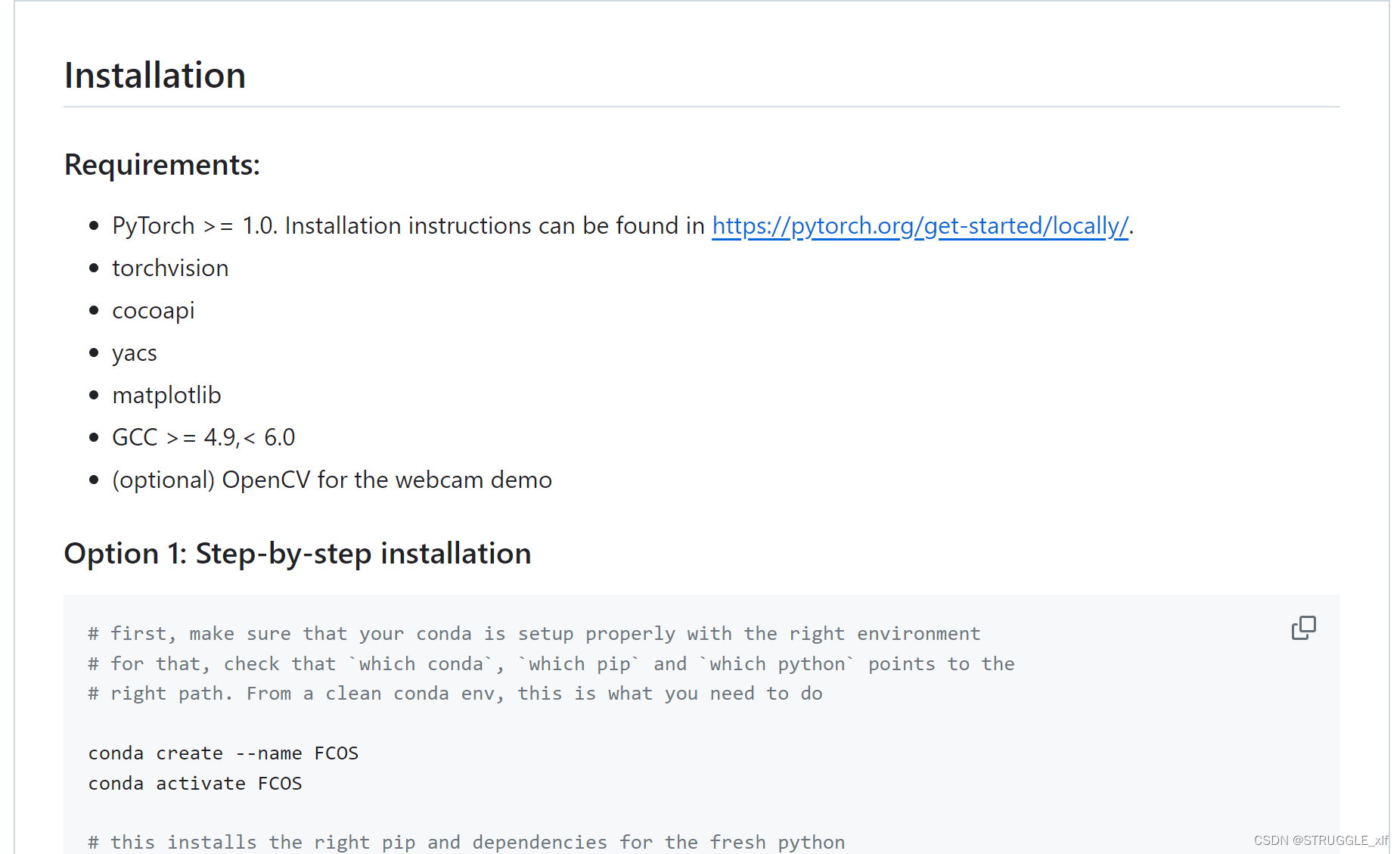
Task: Click the 'PyTorch >= 1.0' requirement text
Action: pos(194,225)
